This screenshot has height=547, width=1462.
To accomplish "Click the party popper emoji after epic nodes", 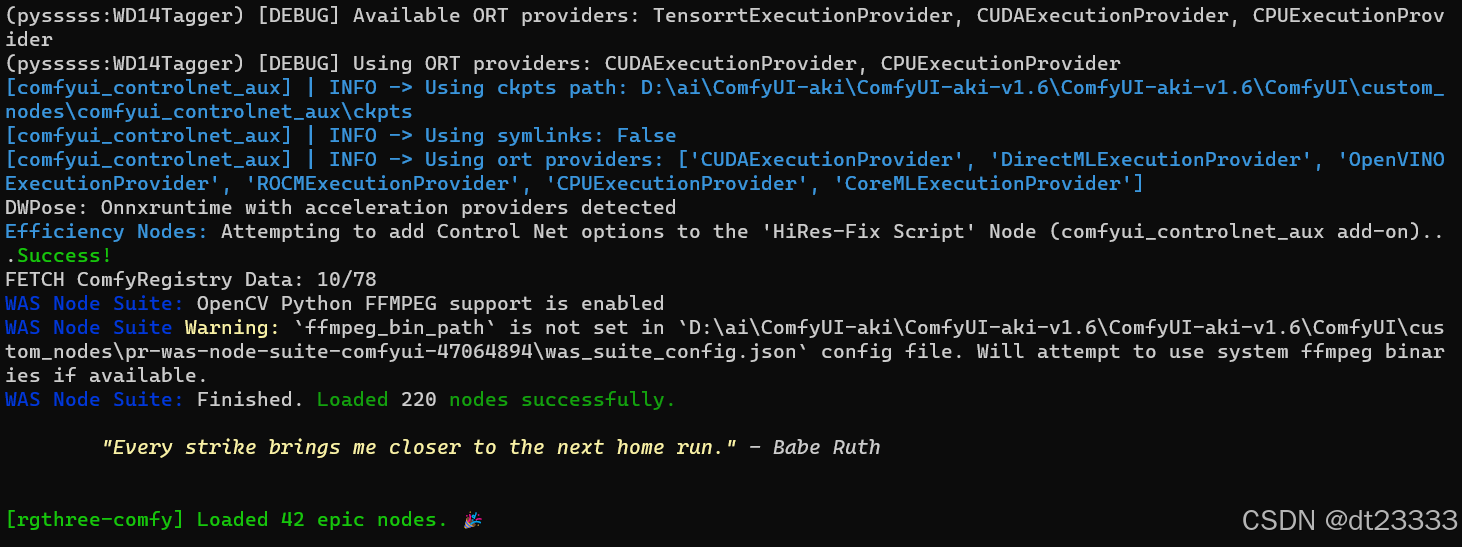I will click(472, 520).
